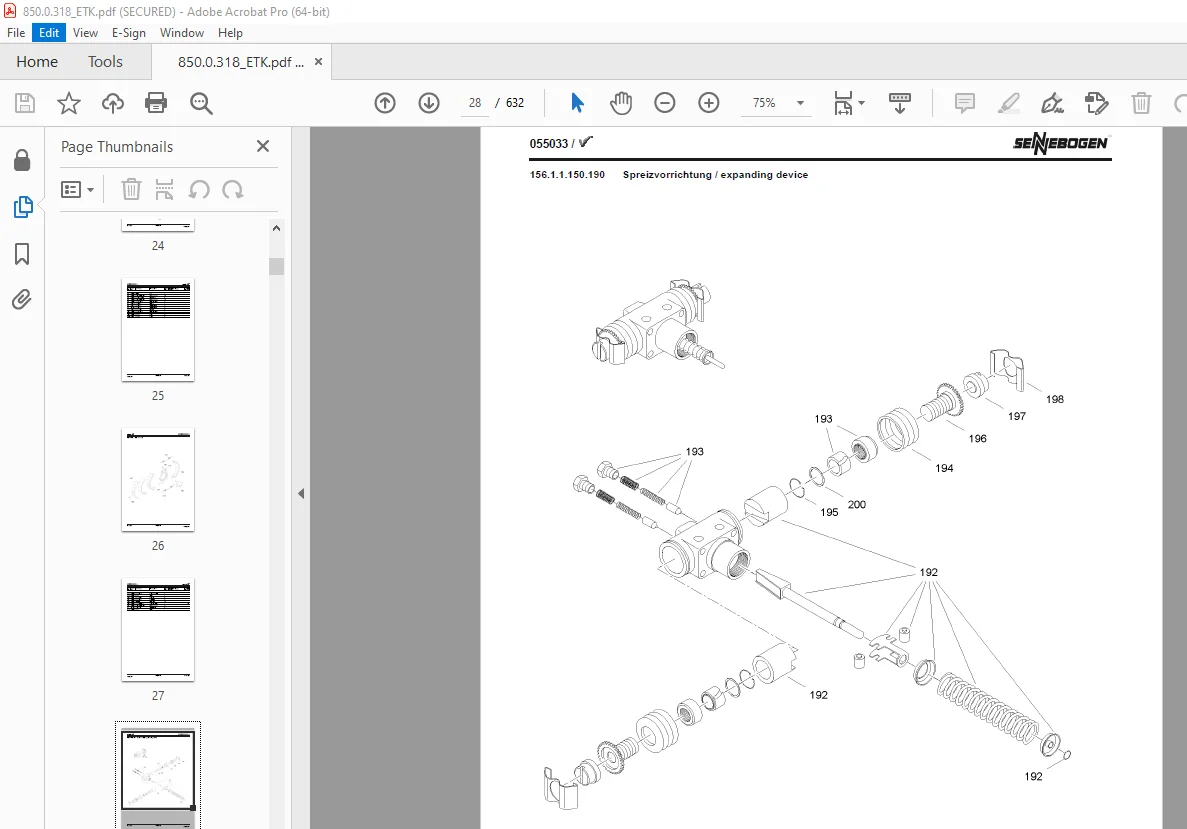Open the Help menu

(230, 33)
